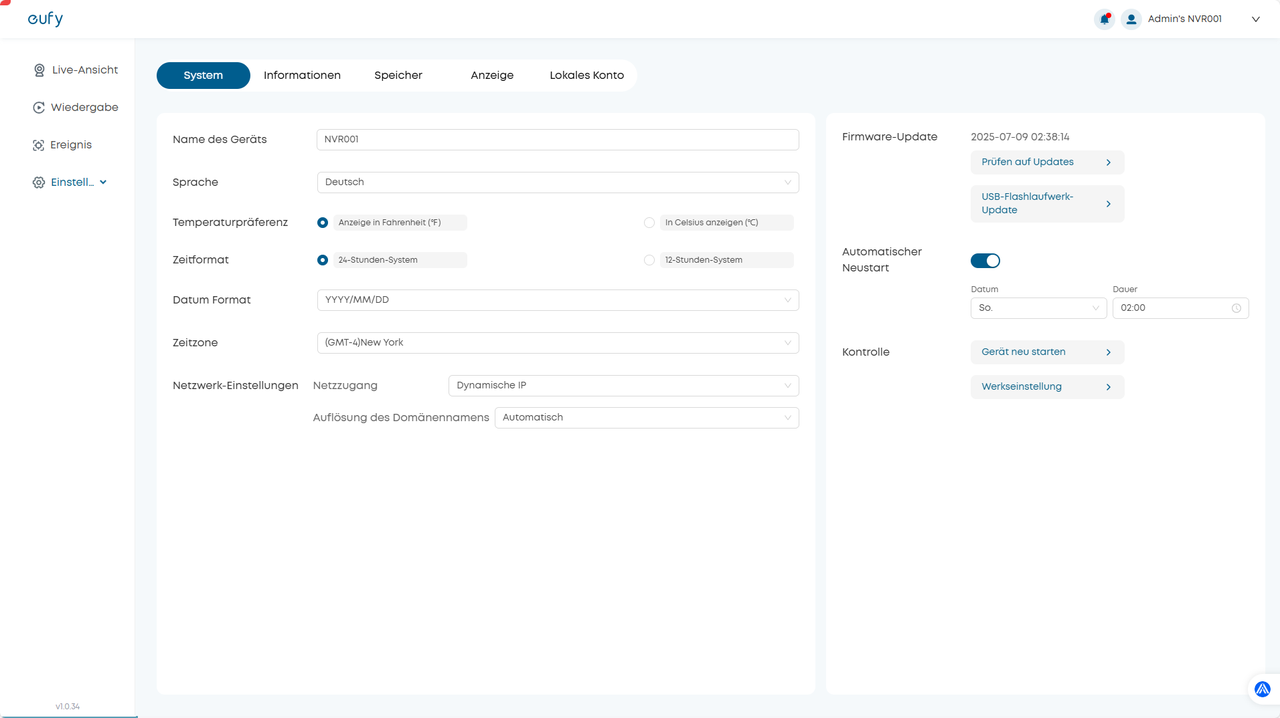
Task: Select In Celsius anzeigen radio button
Action: (x=649, y=223)
